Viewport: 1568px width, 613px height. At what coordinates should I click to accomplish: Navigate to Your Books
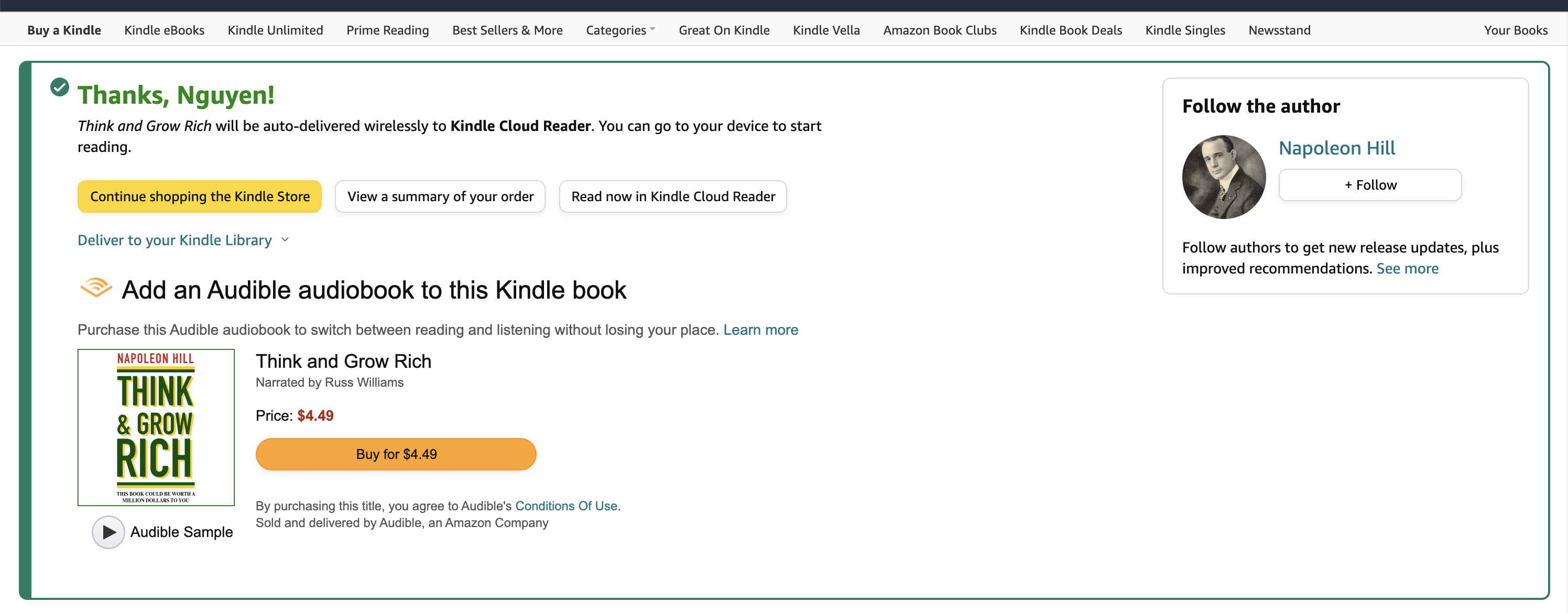point(1515,30)
